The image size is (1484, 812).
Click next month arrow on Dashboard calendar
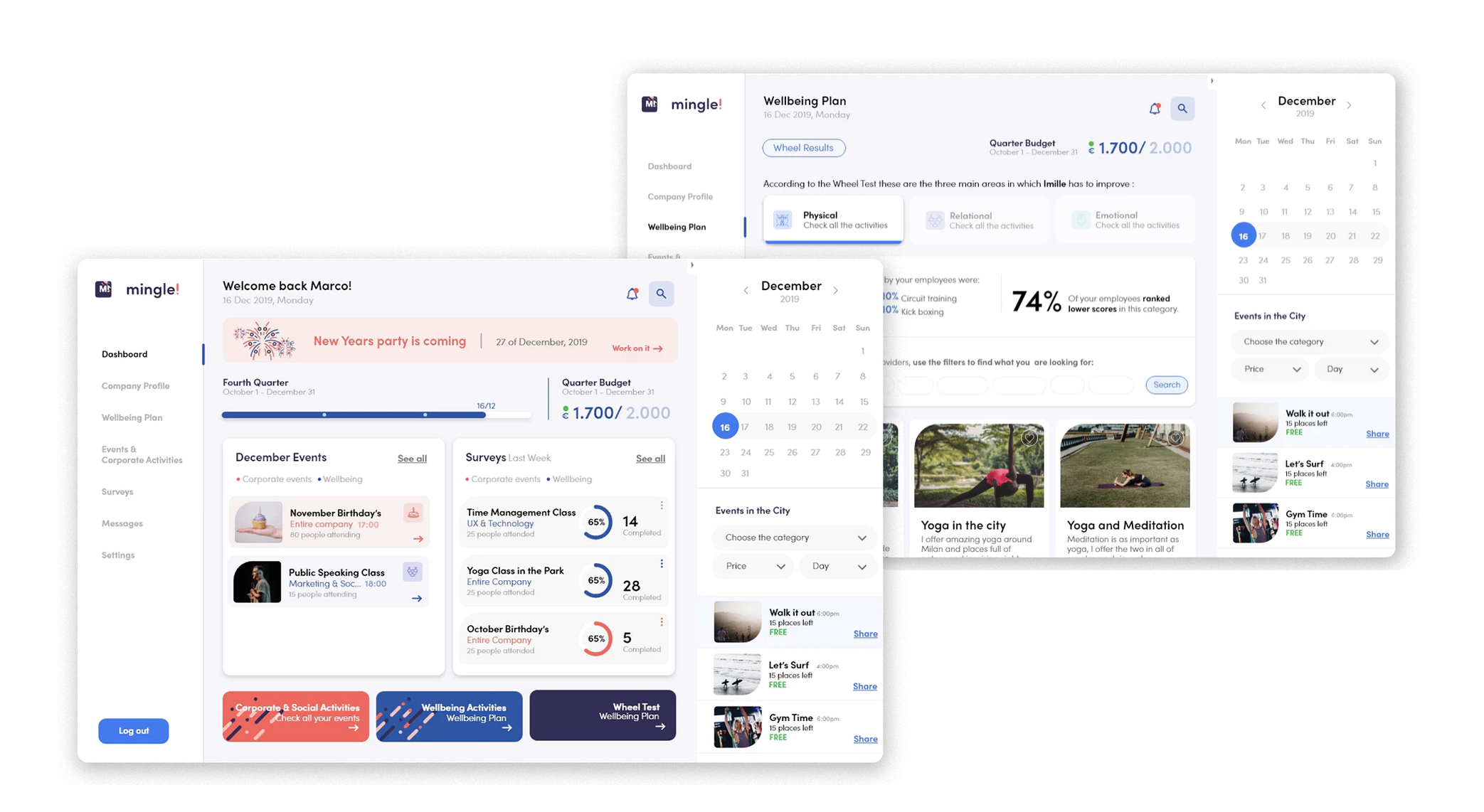pos(836,290)
